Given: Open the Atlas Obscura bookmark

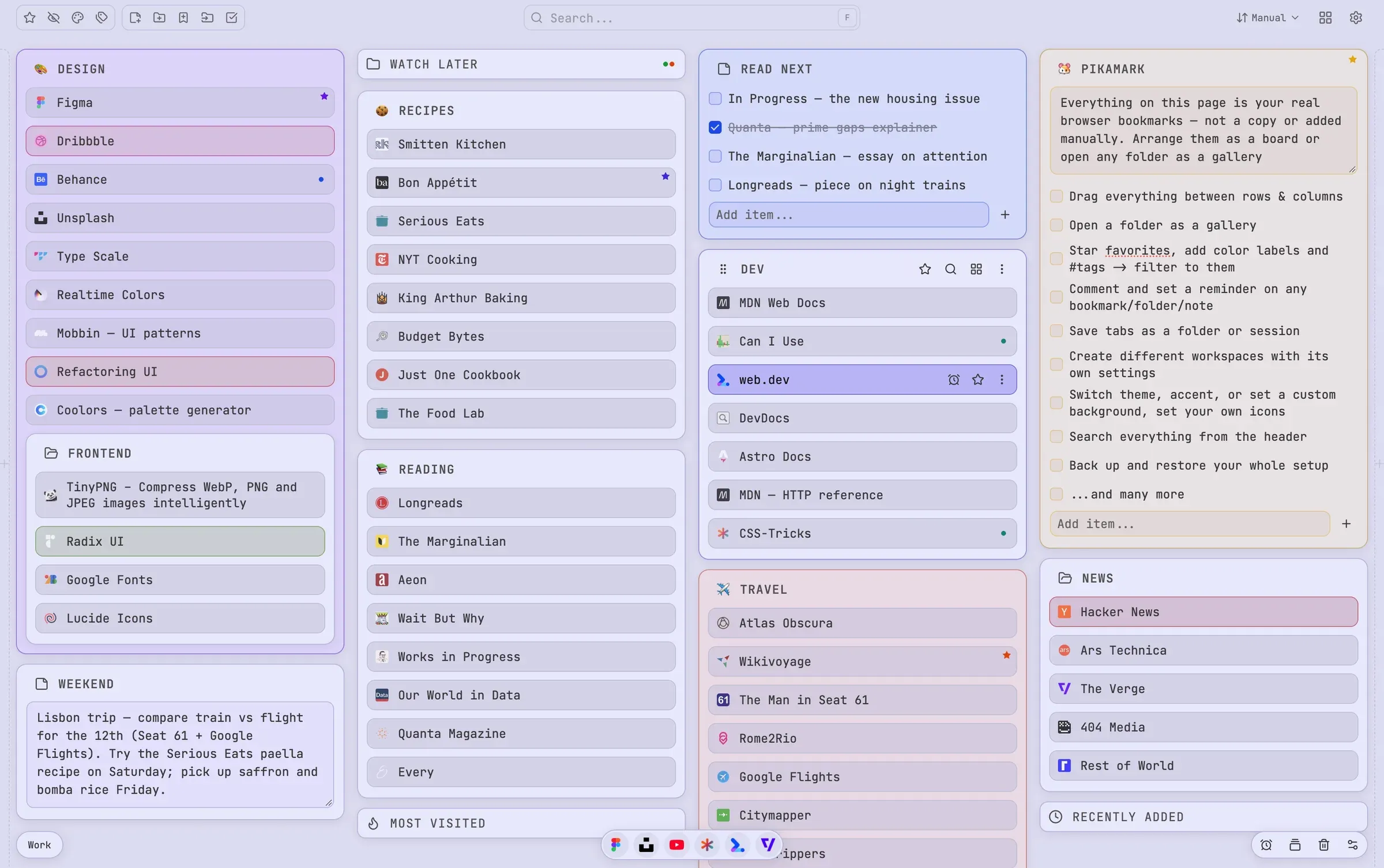Looking at the screenshot, I should click(862, 623).
